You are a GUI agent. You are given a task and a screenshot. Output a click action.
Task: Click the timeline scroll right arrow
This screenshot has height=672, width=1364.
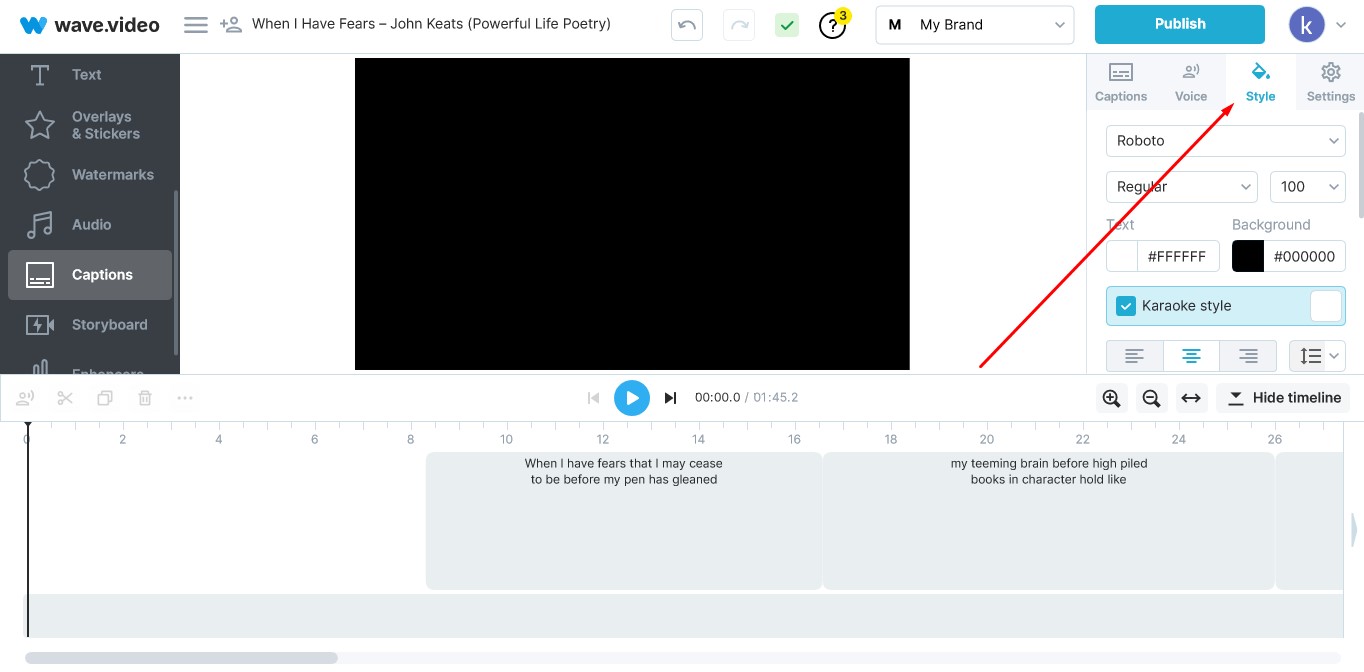click(x=1355, y=530)
